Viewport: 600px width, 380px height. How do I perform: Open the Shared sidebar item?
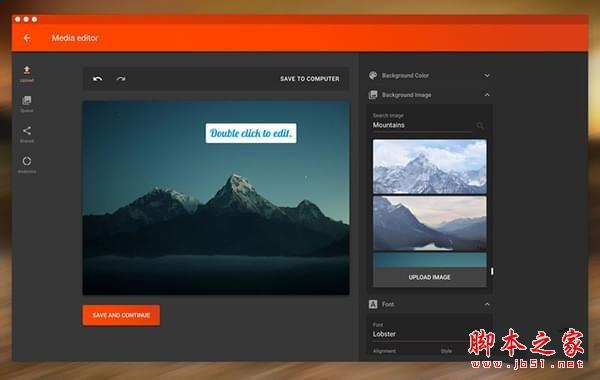[27, 134]
